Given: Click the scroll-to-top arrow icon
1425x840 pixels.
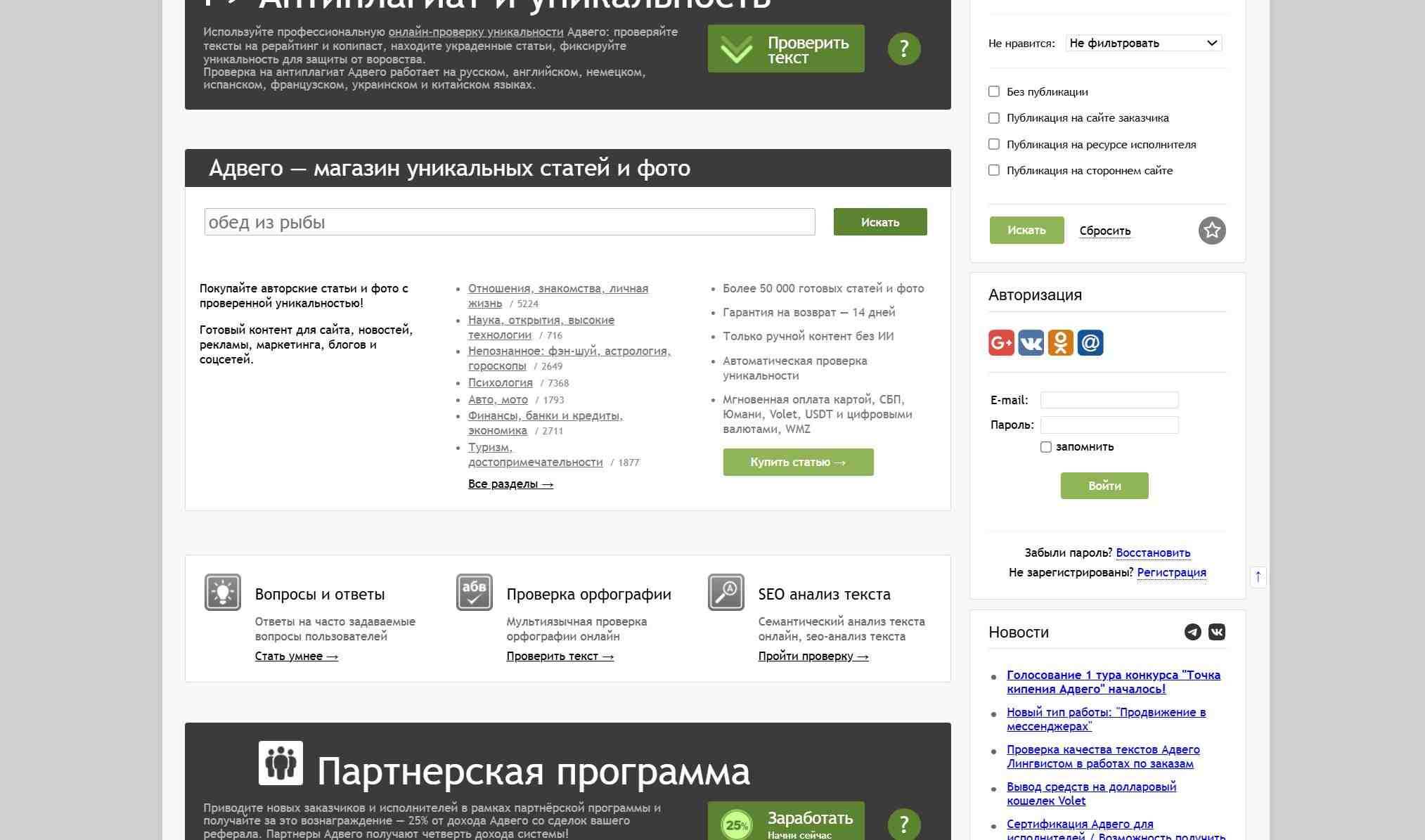Looking at the screenshot, I should (1258, 577).
